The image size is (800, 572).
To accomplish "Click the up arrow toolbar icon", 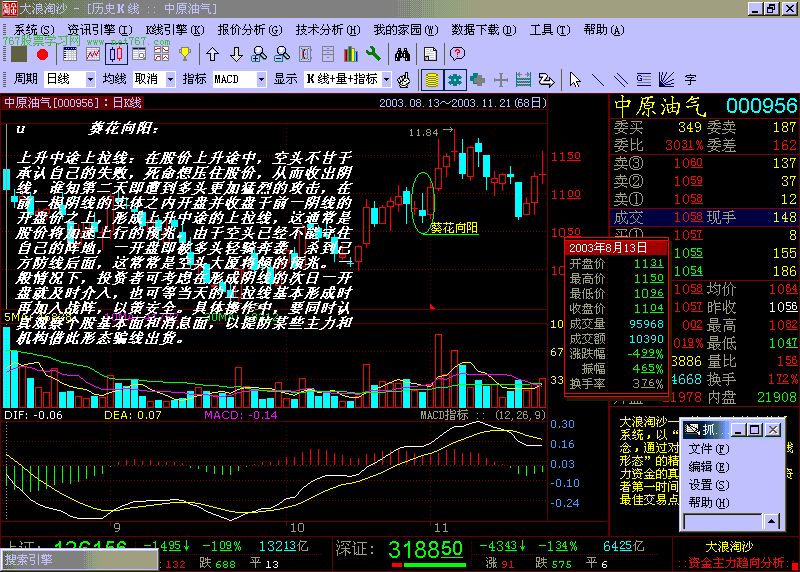I will click(x=213, y=54).
